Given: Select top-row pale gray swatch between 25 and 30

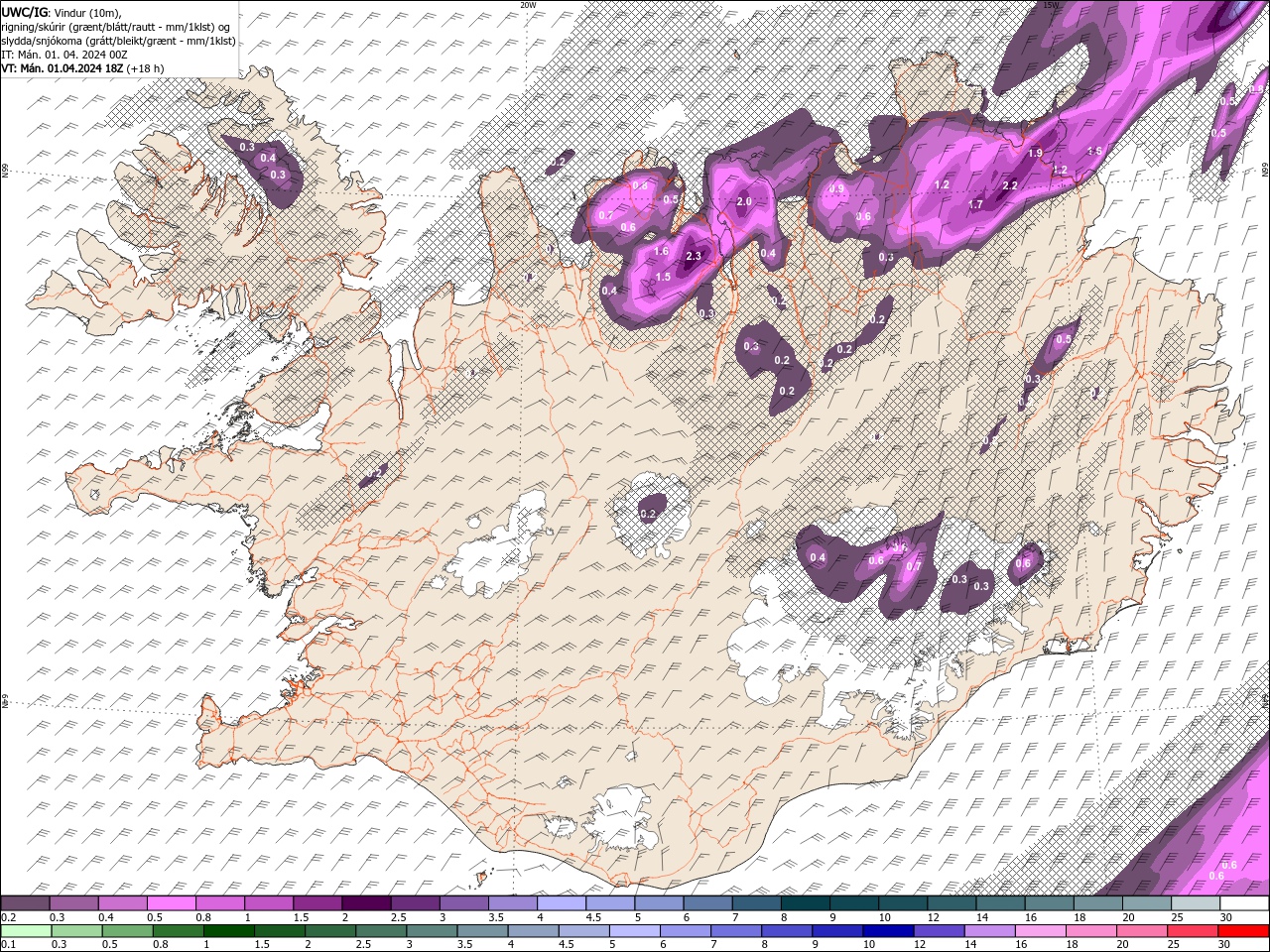Looking at the screenshot, I should [1195, 903].
